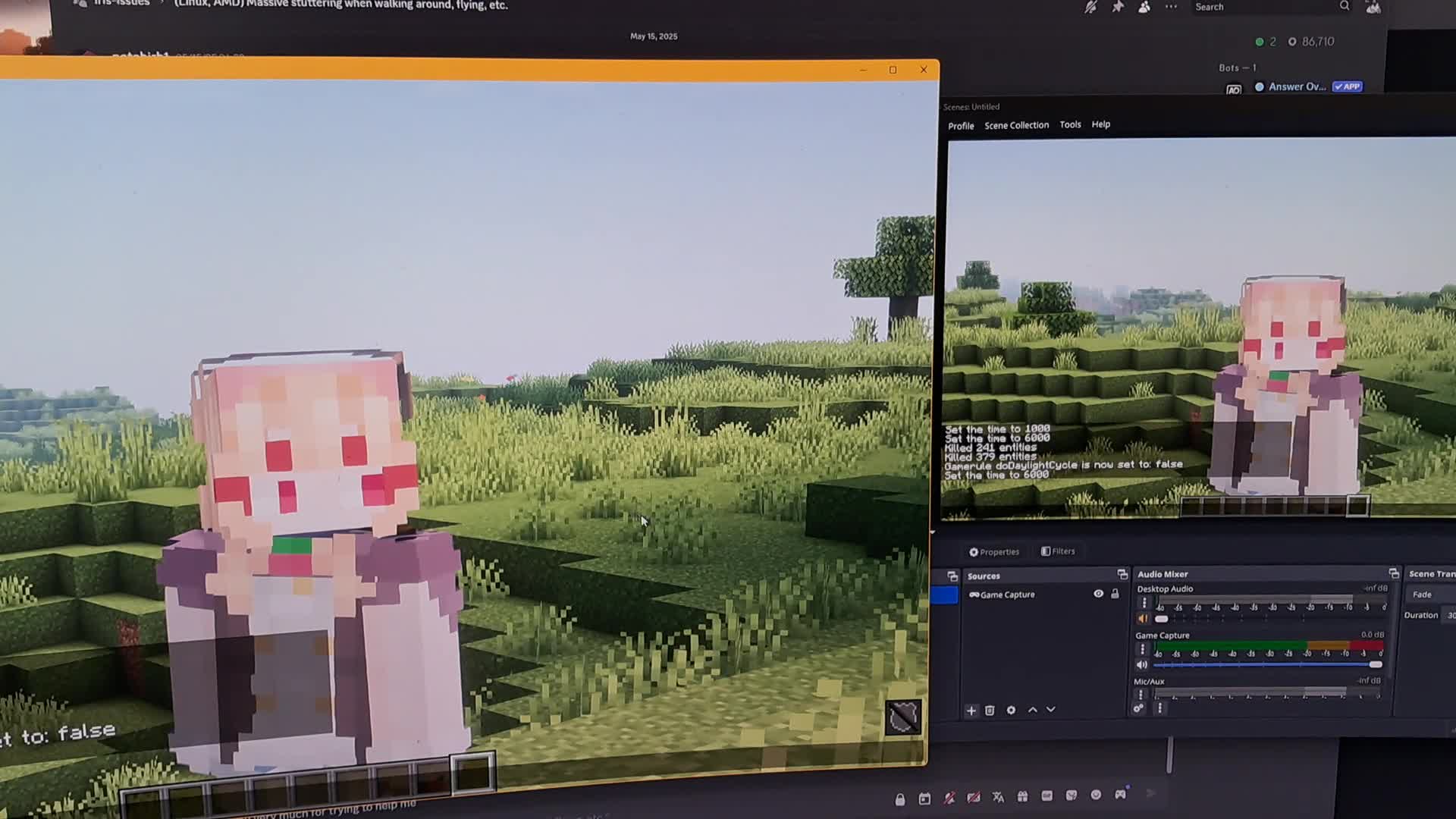Open advanced audio properties gears icon
This screenshot has height=819, width=1456.
1138,708
